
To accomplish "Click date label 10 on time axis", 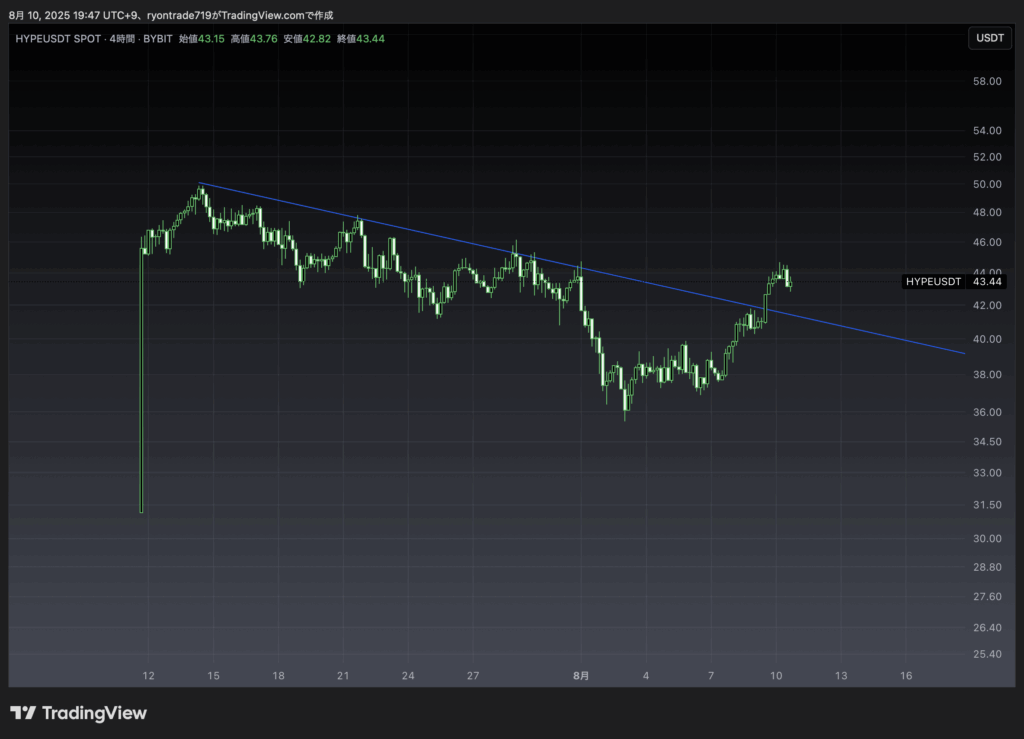I will (x=776, y=676).
